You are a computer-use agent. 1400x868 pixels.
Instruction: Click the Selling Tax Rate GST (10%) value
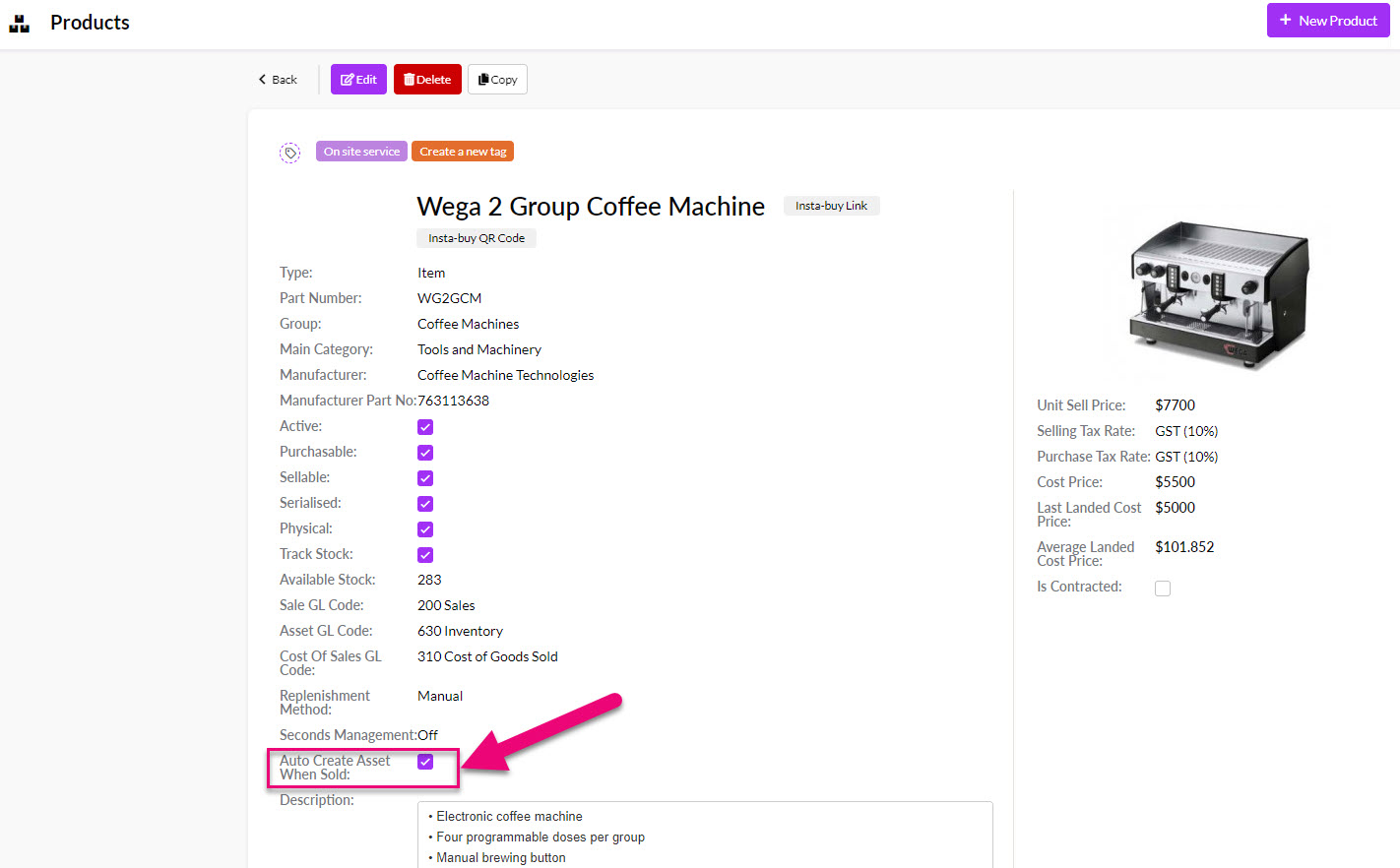[x=1186, y=431]
